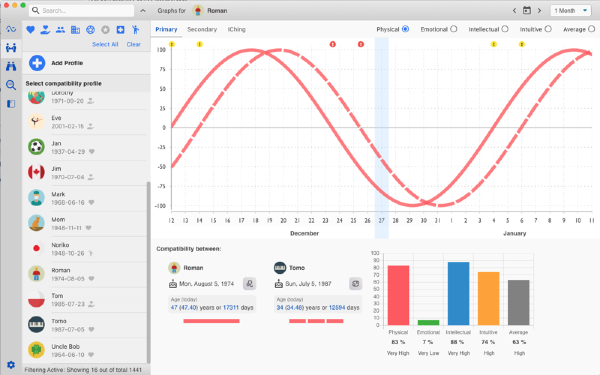600x375 pixels.
Task: Click the Select All link
Action: [105, 44]
